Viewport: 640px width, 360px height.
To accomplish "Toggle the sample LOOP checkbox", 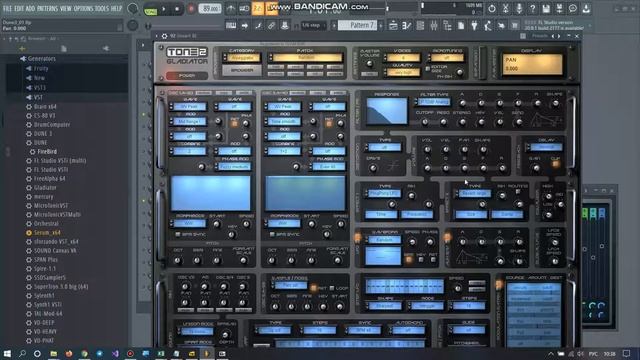I will coord(331,288).
